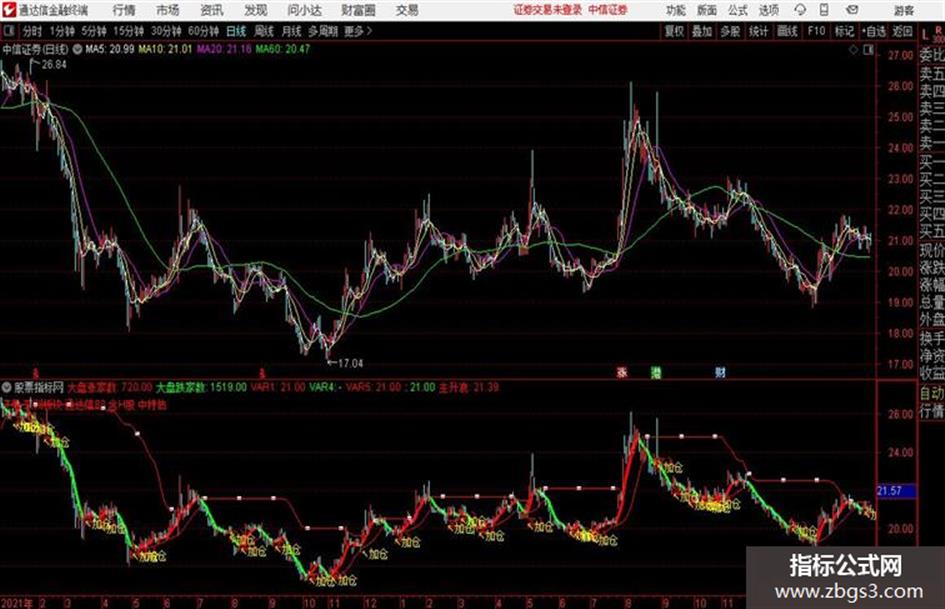Open the 发现 menu
Screen dimensions: 945x609
256,10
